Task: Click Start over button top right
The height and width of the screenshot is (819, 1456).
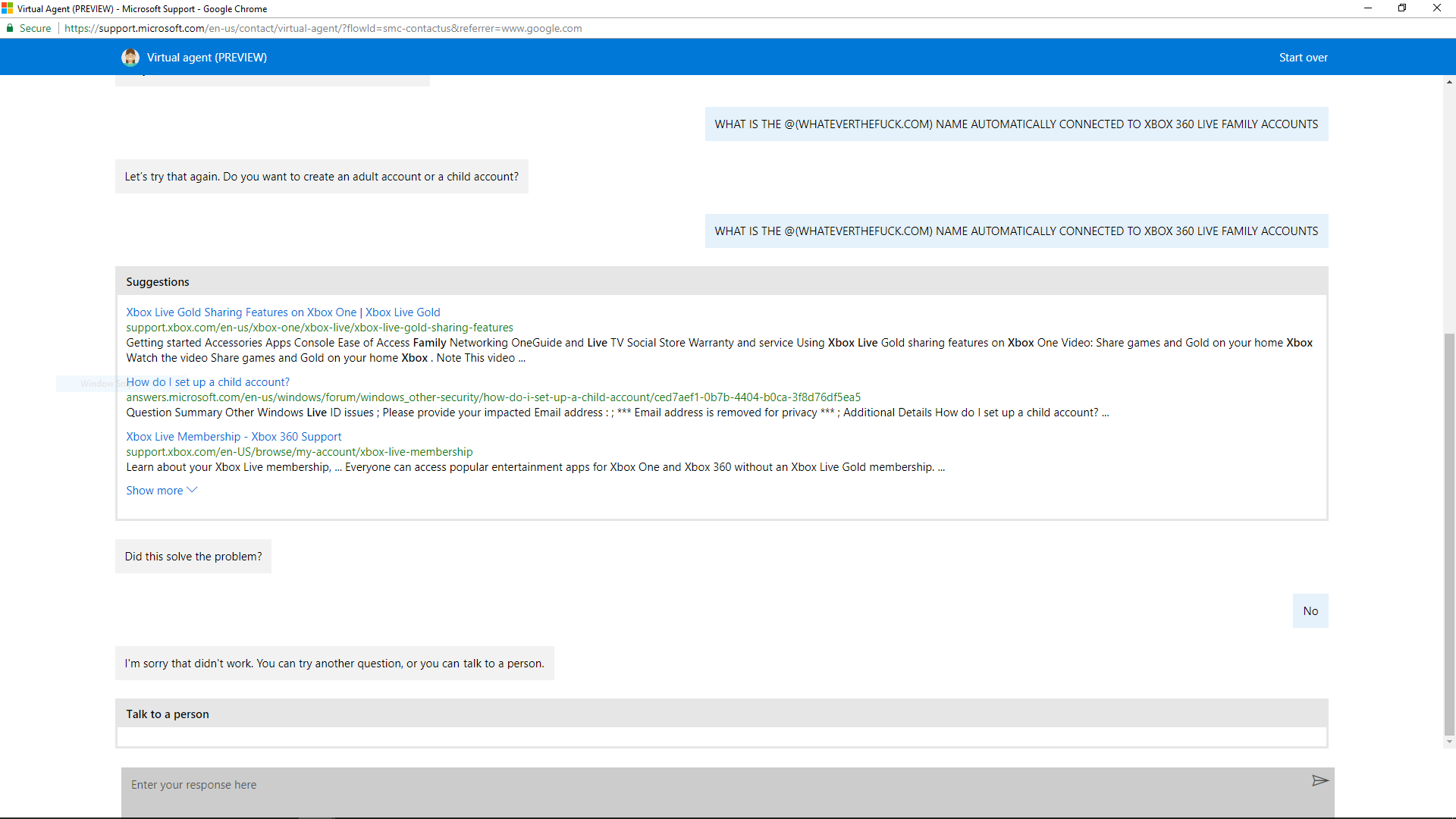Action: pos(1303,57)
